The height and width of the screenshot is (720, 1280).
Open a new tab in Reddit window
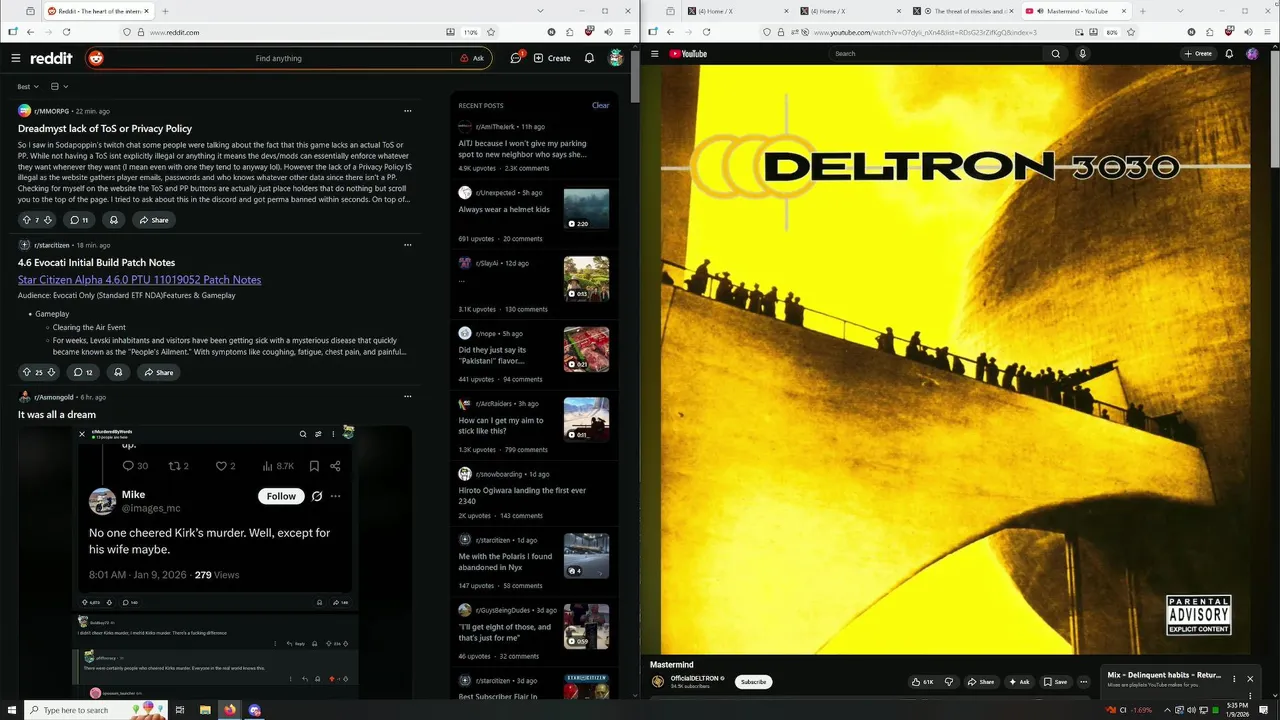click(165, 11)
